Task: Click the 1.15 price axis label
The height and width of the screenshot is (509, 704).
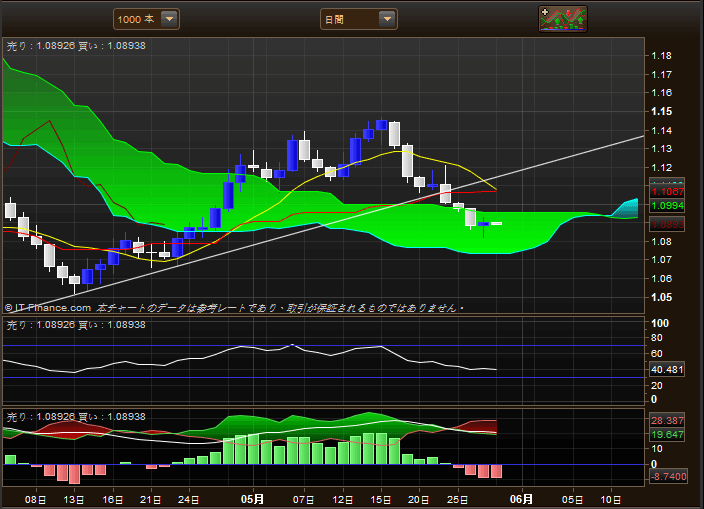Action: pos(661,111)
